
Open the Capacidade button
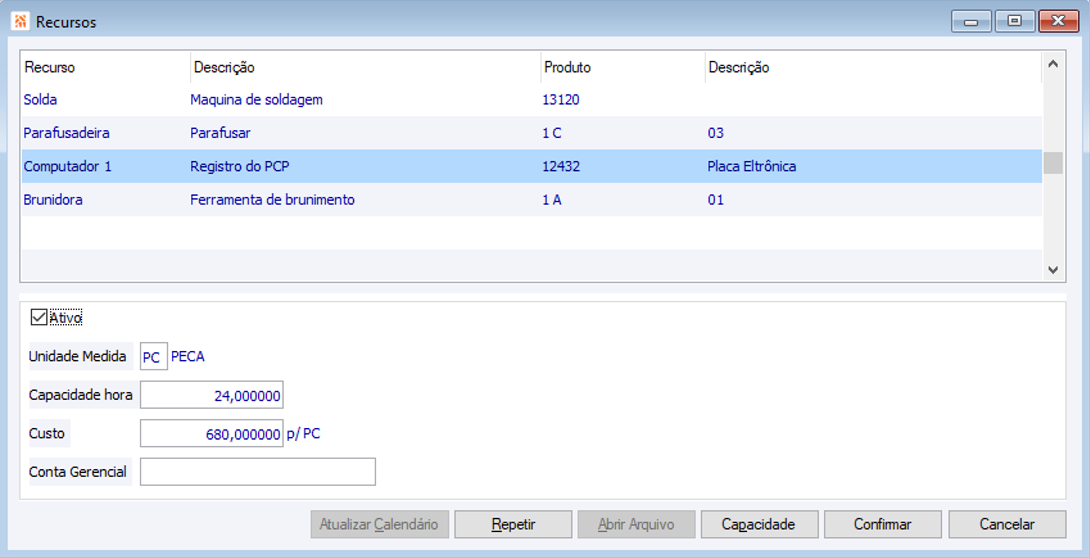[x=759, y=525]
